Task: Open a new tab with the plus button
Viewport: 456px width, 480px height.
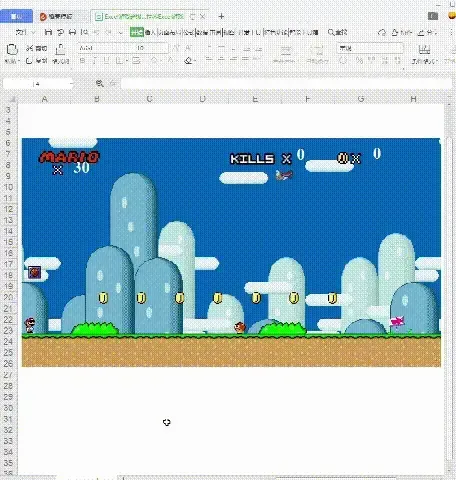Action: (x=221, y=16)
